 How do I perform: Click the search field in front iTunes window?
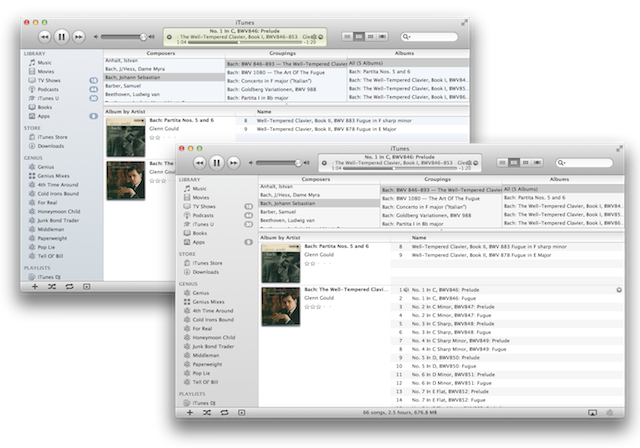tap(584, 163)
